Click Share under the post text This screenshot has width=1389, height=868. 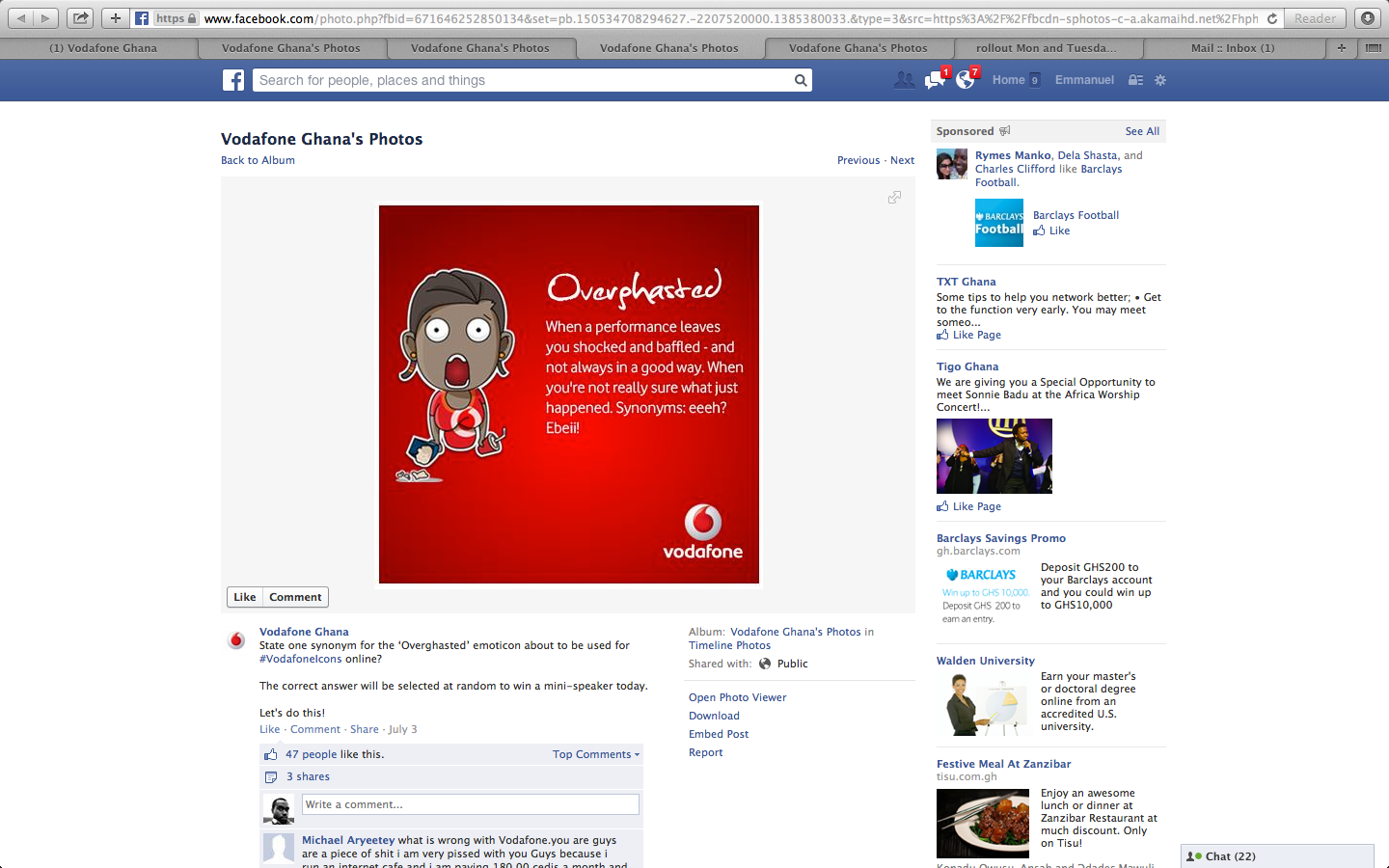click(365, 729)
